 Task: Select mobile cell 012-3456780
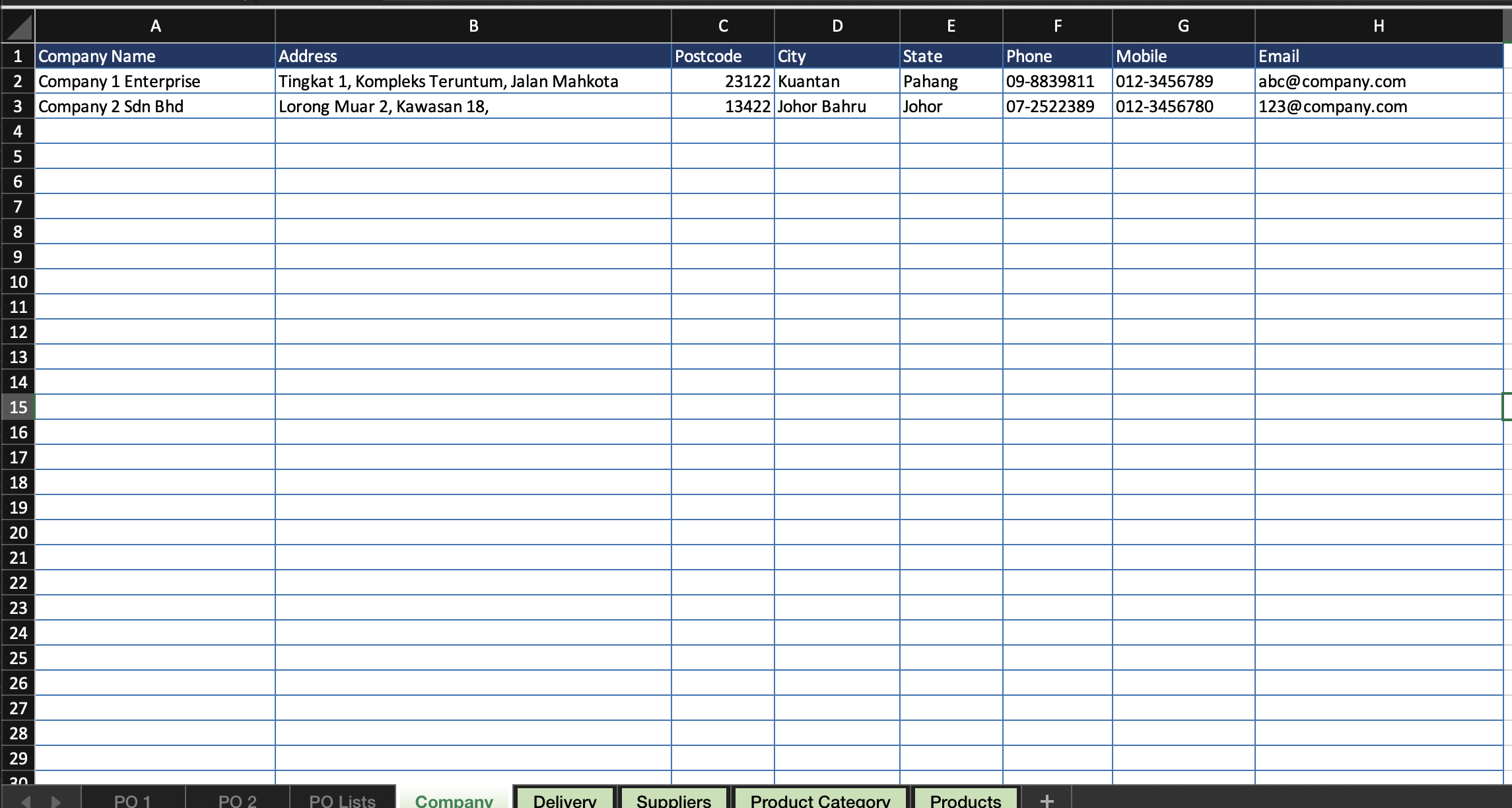(1184, 106)
